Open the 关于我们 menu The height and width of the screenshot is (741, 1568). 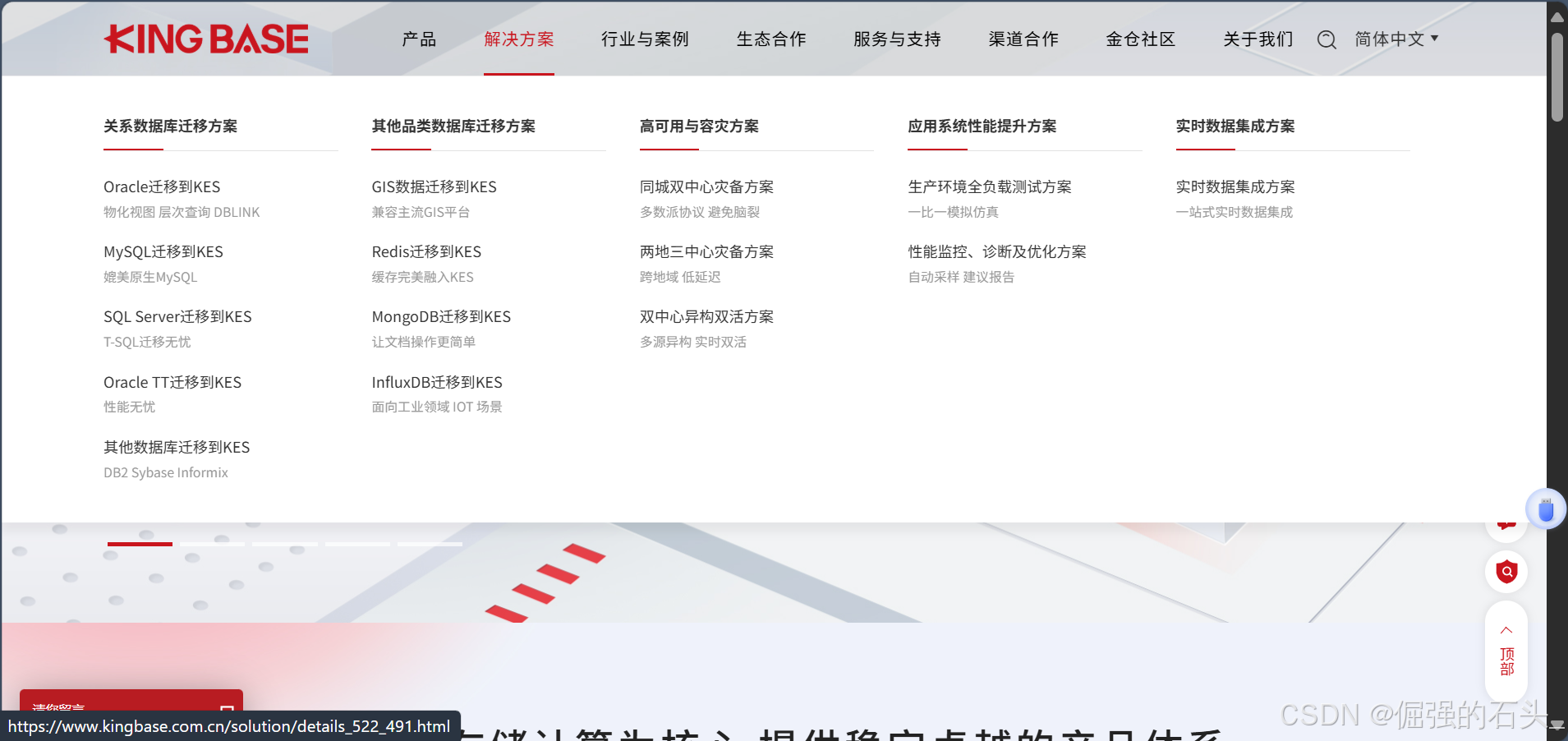[1258, 39]
